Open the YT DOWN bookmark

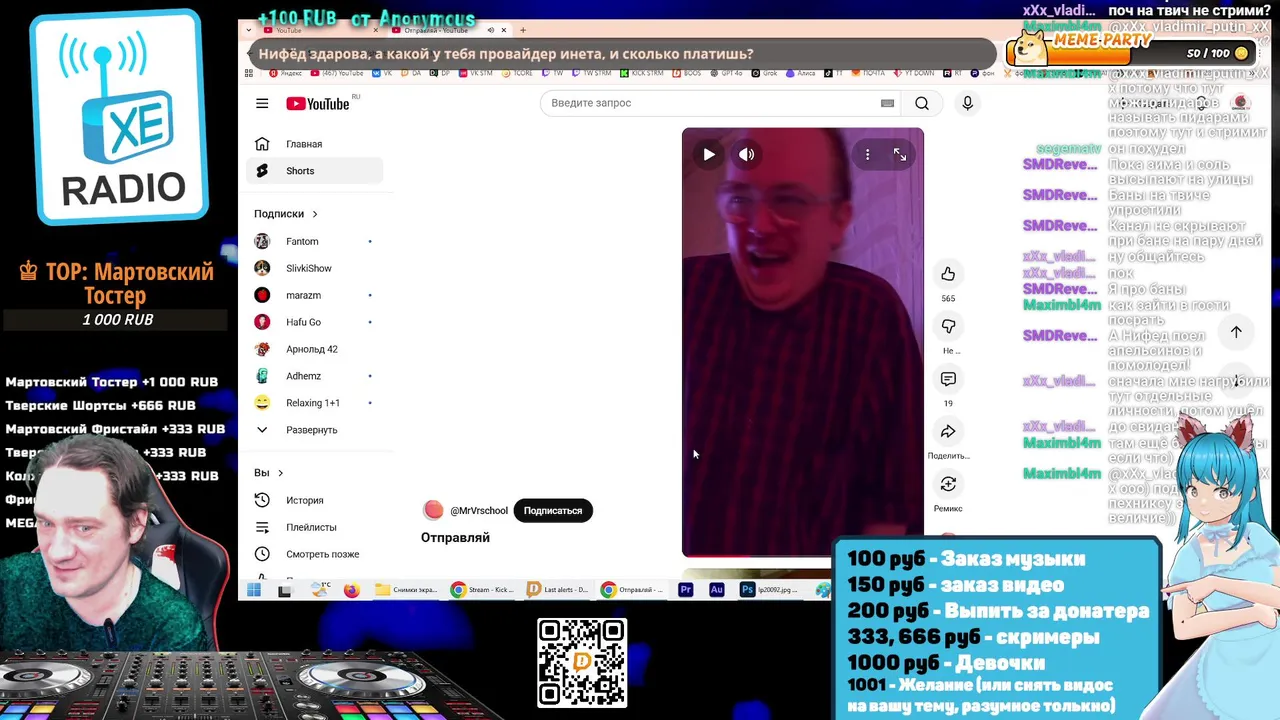[x=914, y=73]
